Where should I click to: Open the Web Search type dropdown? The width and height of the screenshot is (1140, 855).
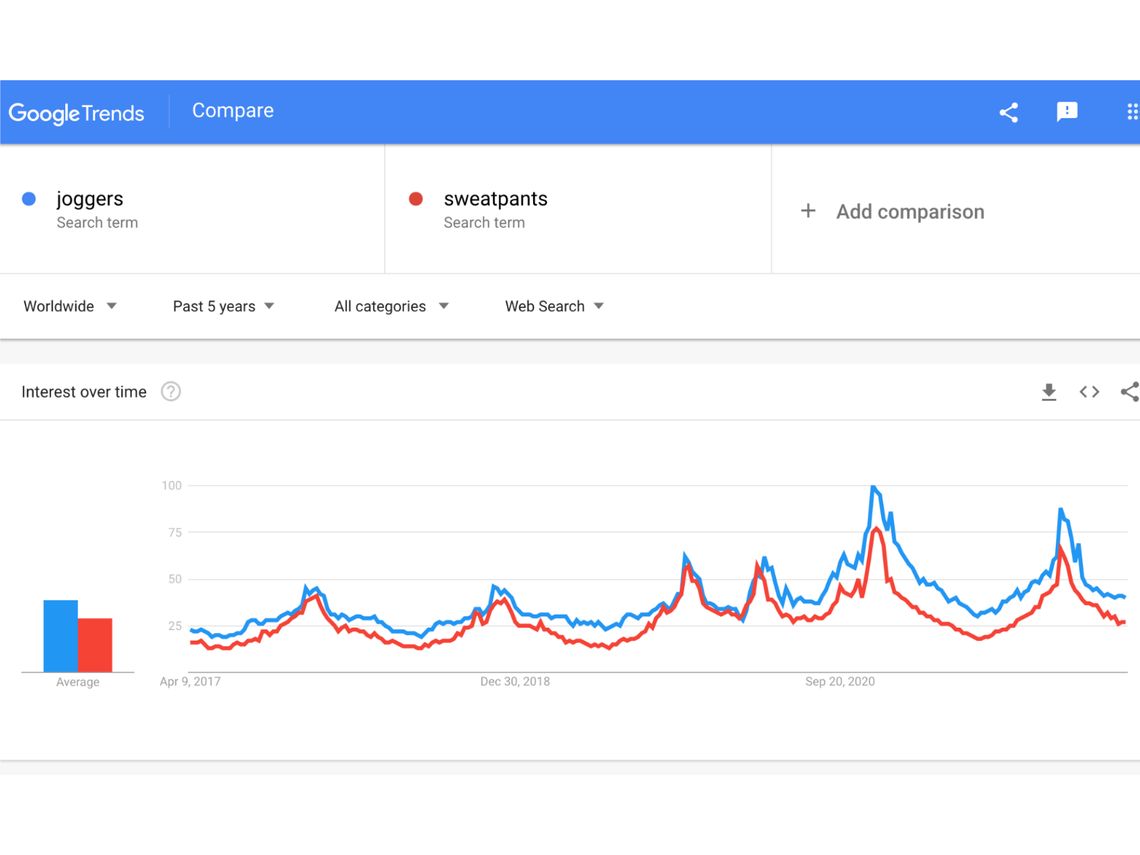pyautogui.click(x=554, y=306)
